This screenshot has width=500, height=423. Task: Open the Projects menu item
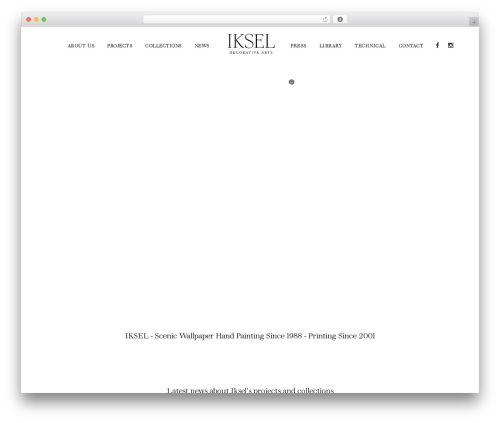point(120,46)
